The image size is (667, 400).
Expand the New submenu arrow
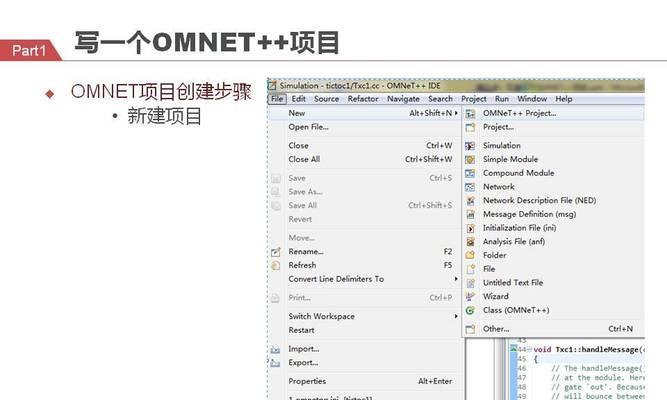coord(456,113)
